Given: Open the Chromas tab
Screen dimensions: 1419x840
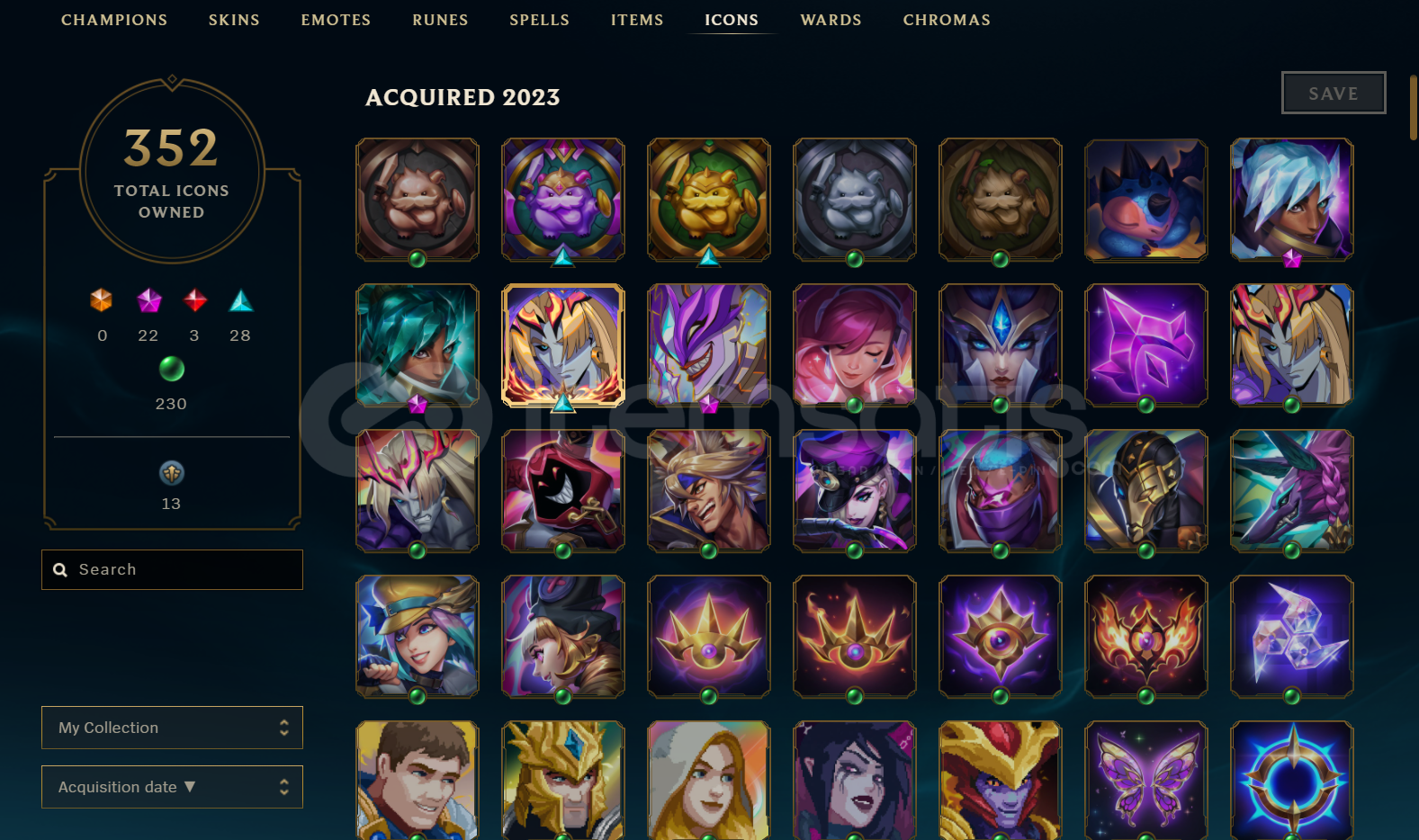Looking at the screenshot, I should click(947, 20).
